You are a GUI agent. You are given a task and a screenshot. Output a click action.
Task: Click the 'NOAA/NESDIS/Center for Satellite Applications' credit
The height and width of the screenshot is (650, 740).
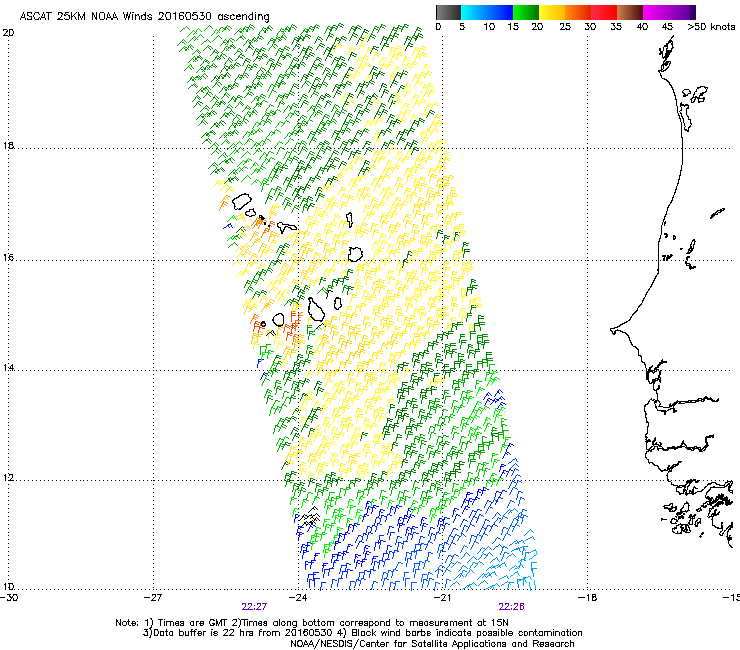click(399, 644)
